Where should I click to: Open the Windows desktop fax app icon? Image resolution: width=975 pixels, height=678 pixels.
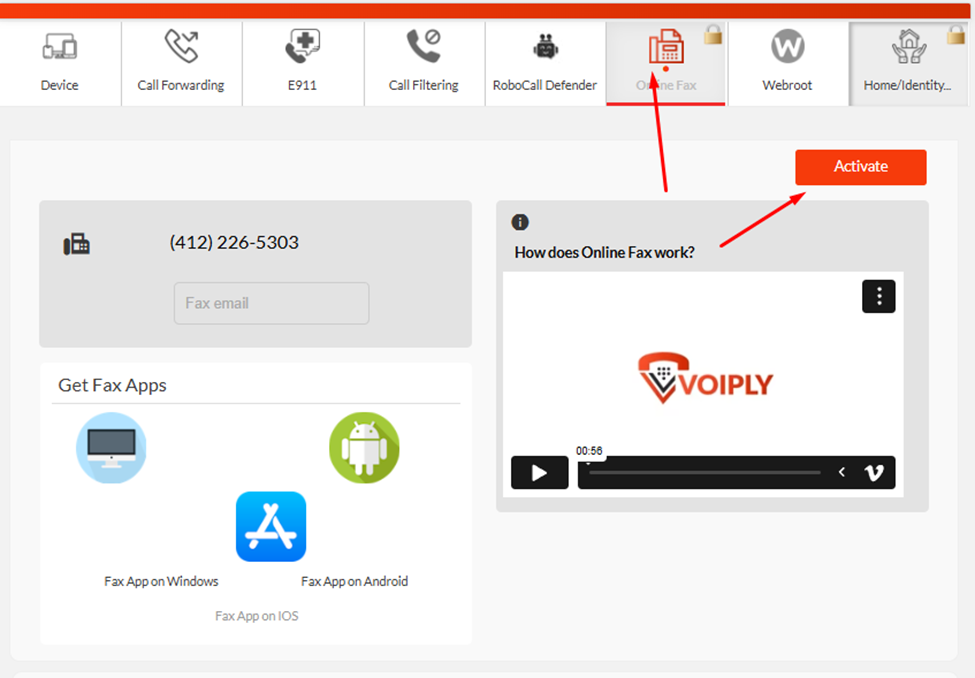pyautogui.click(x=111, y=448)
